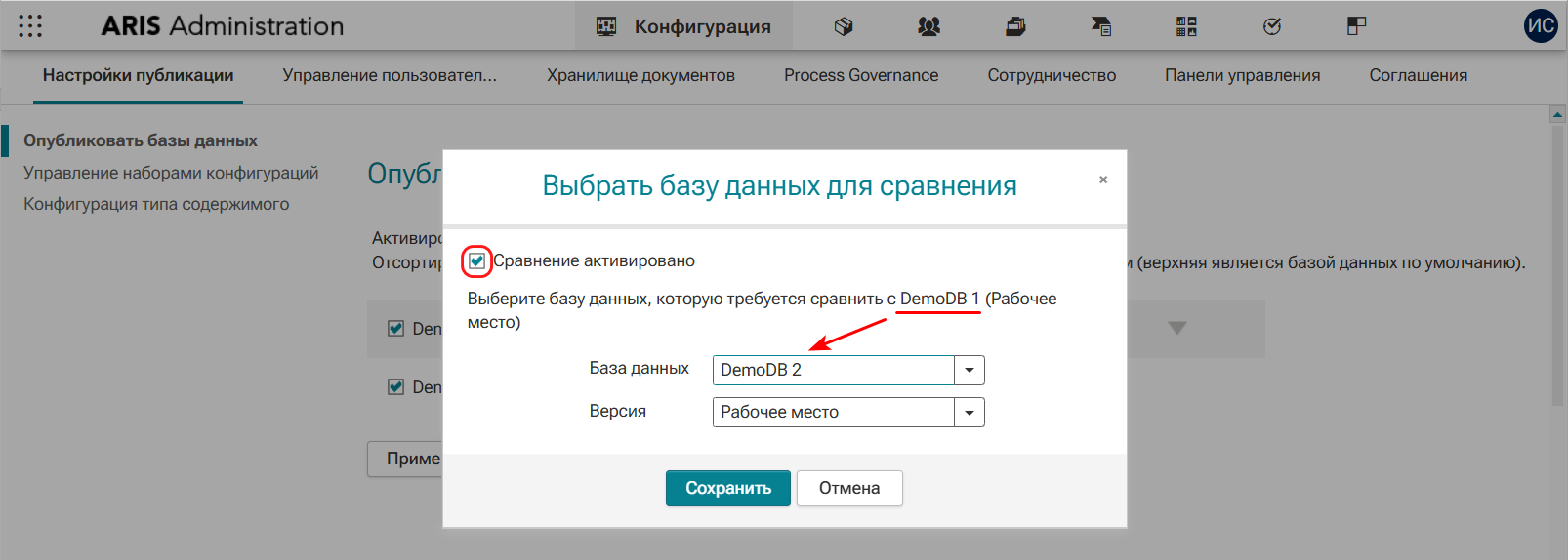Click Отмена button in dialog
Viewport: 1568px width, 560px height.
point(849,488)
